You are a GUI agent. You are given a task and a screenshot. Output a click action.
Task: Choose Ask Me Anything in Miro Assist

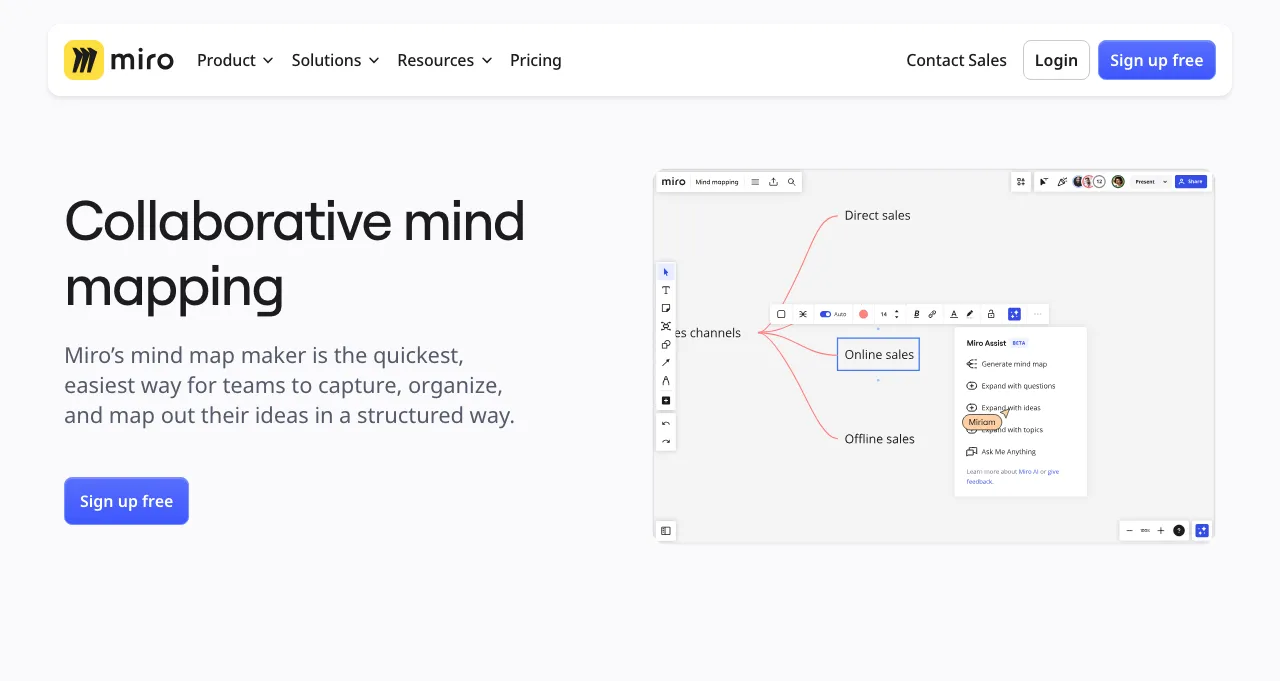click(x=1001, y=452)
